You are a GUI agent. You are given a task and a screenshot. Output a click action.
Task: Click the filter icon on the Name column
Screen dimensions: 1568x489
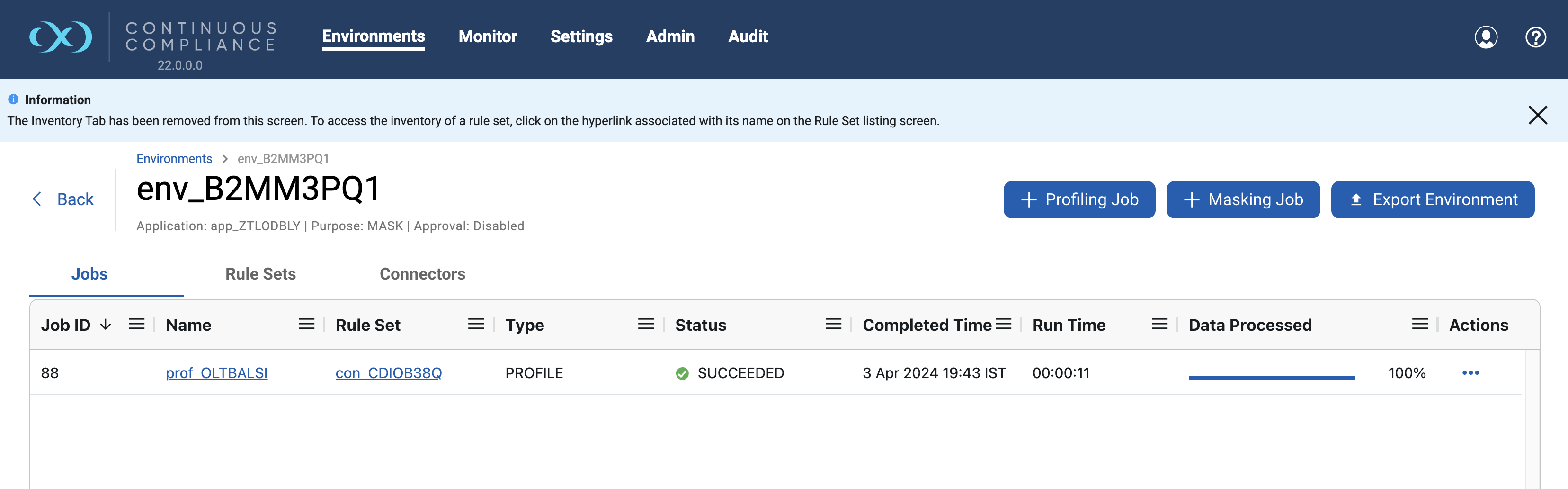click(x=305, y=324)
